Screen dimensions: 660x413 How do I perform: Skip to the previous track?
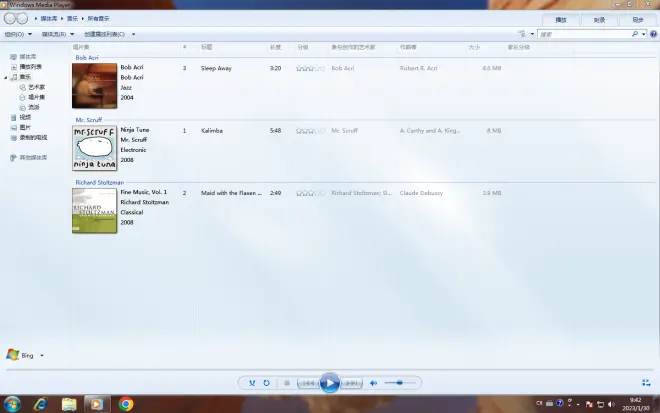click(310, 383)
